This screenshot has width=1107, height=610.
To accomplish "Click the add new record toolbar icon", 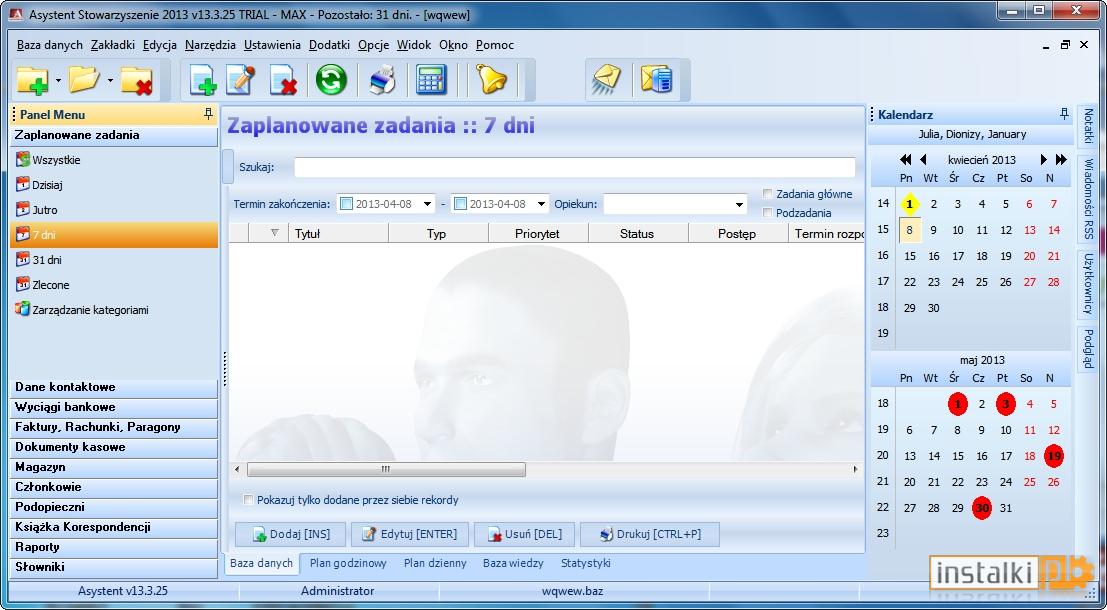I will (x=203, y=79).
